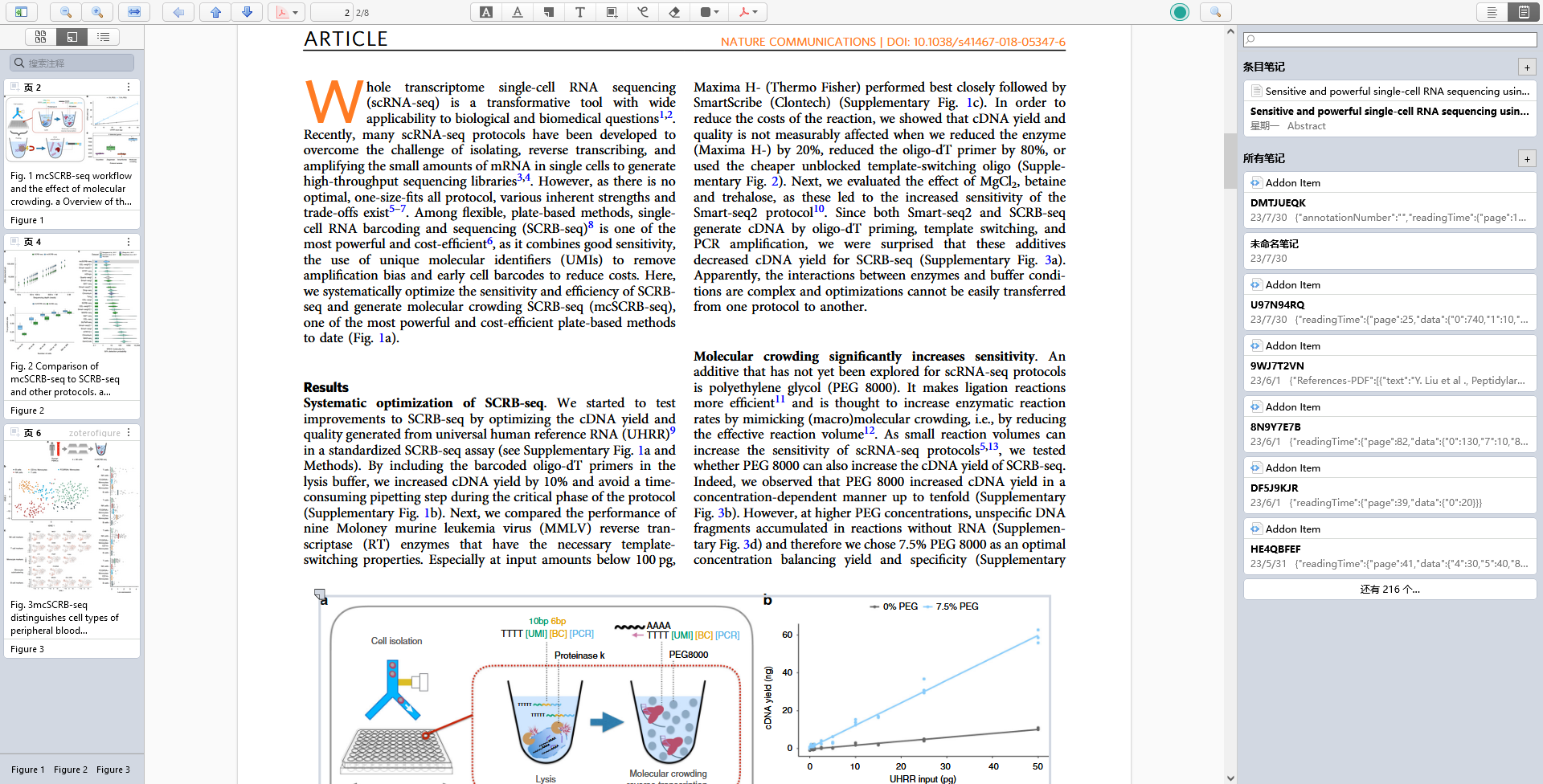Select the underline annotation tool
This screenshot has height=784, width=1543.
[518, 12]
